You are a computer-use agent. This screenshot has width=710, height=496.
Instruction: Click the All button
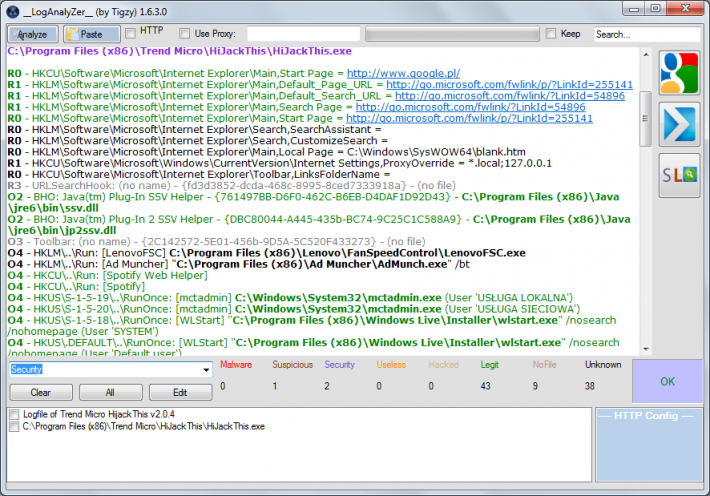click(110, 392)
